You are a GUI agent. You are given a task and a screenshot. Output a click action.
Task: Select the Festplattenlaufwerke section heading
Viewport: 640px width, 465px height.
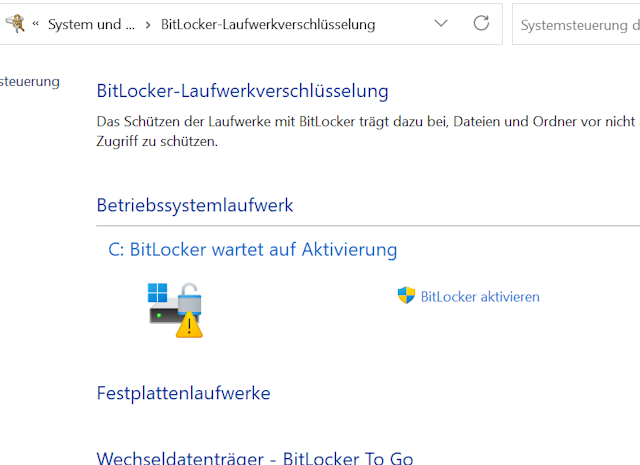tap(183, 393)
